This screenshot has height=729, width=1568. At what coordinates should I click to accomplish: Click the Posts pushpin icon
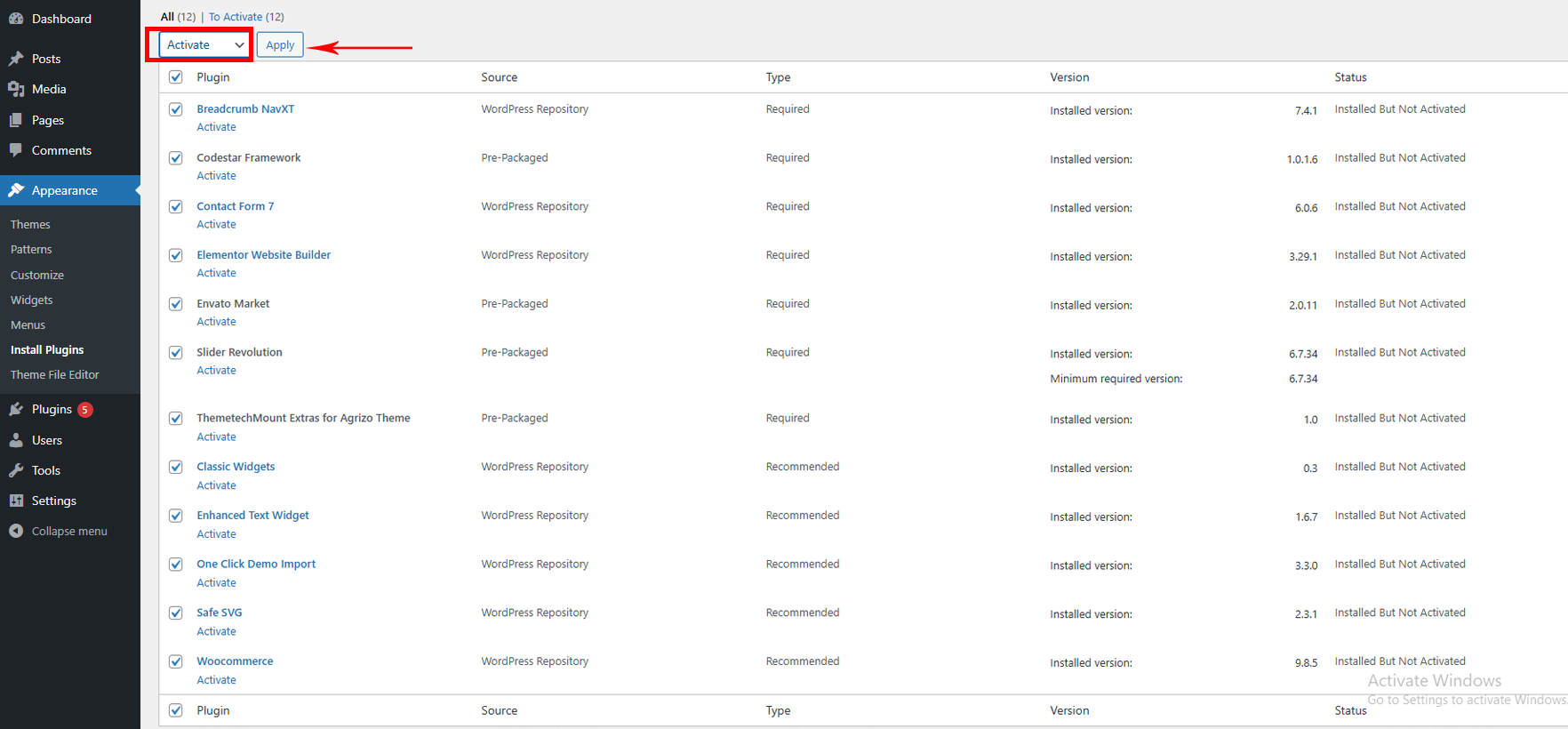click(x=16, y=59)
